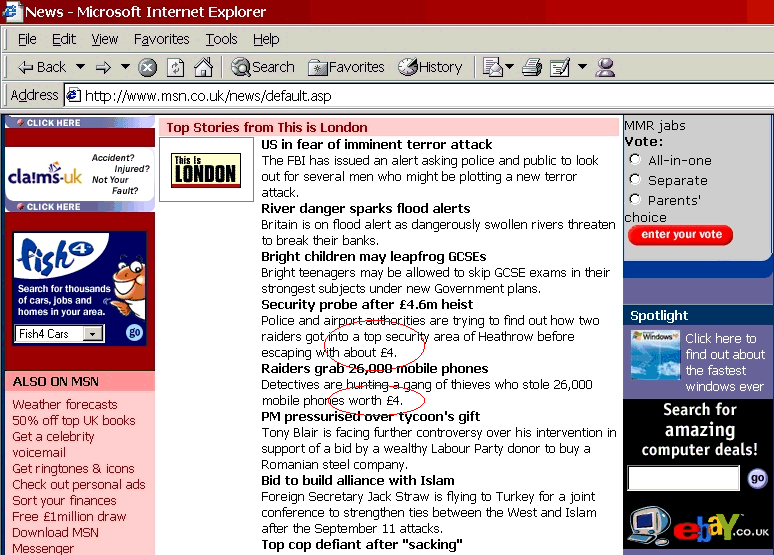This screenshot has height=555, width=774.
Task: Go to the Home page icon
Action: click(x=203, y=67)
